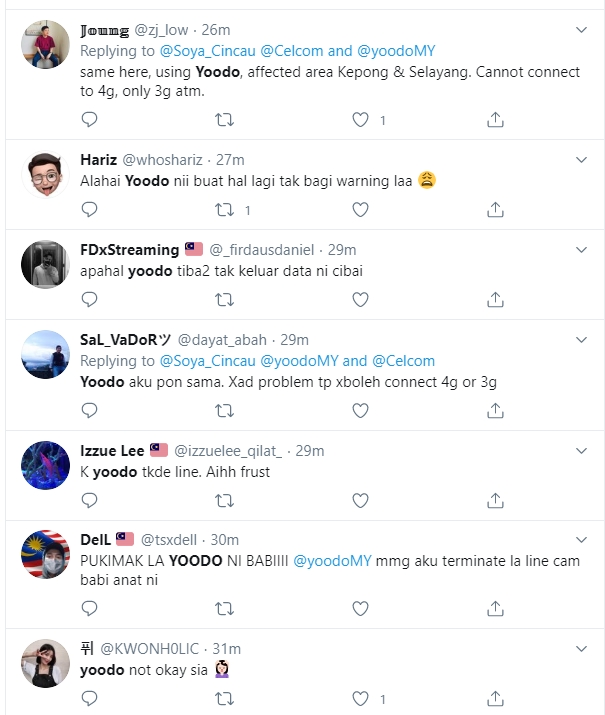The image size is (605, 715).
Task: View FDxStreaming's profile picture
Action: click(x=45, y=265)
